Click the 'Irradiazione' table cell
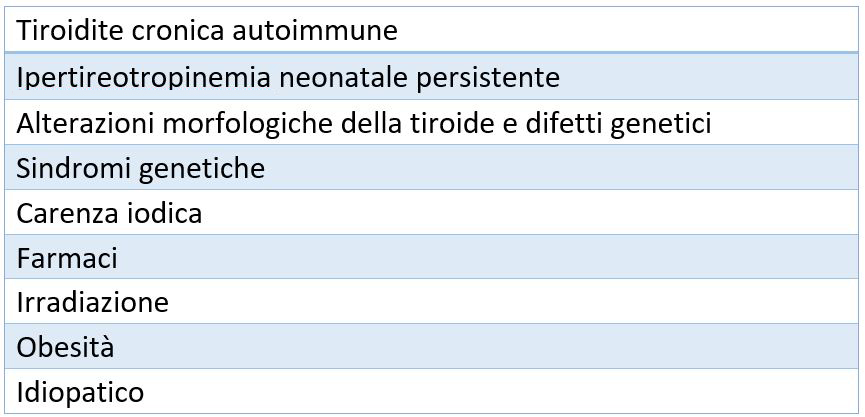Image resolution: width=865 pixels, height=417 pixels. pos(432,302)
